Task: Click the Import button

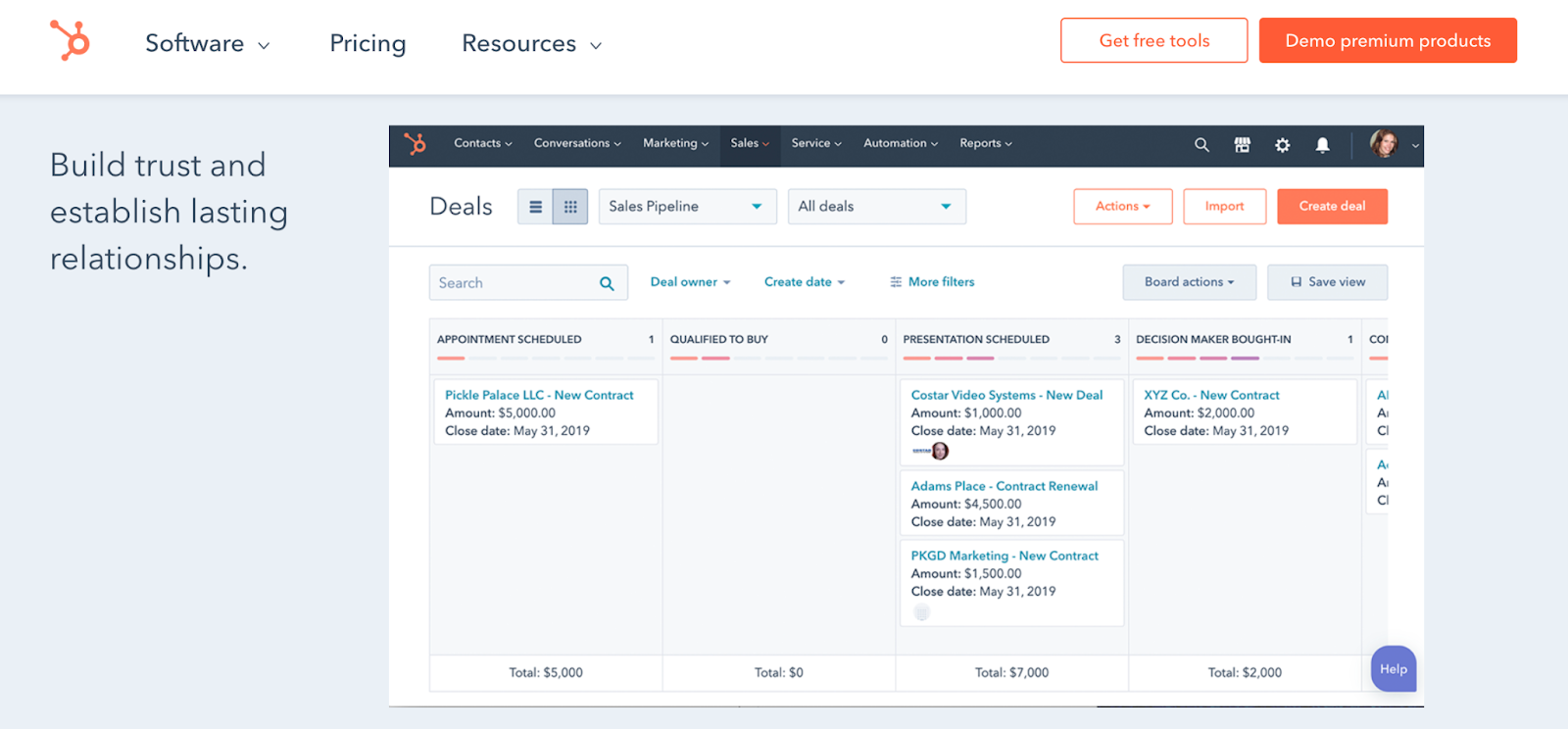Action: [x=1224, y=207]
